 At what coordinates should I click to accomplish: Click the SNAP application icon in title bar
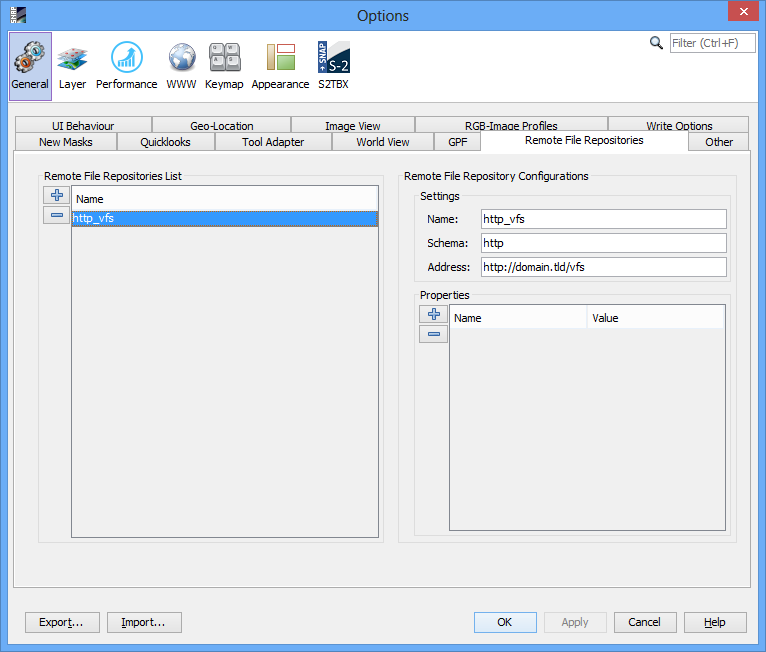[18, 15]
